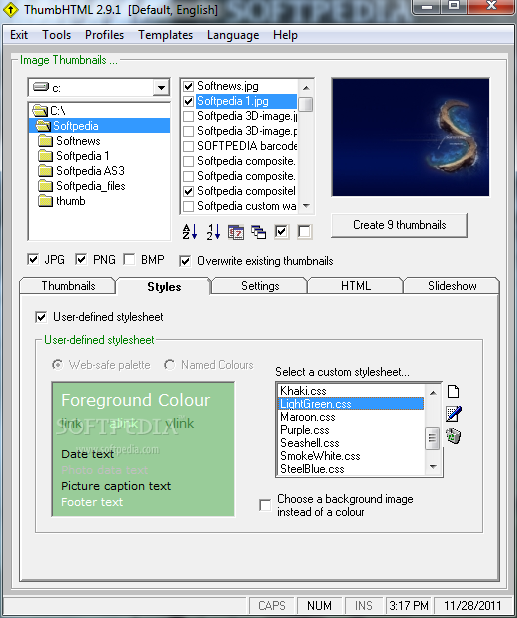Click the stylesheet list scrollbar thumb

pyautogui.click(x=433, y=438)
